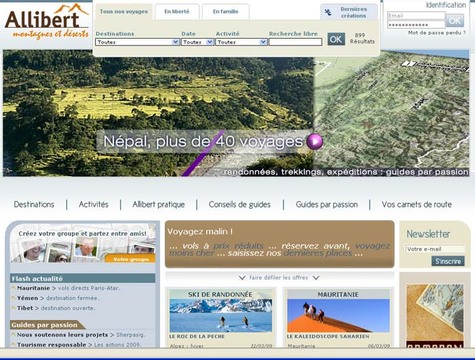This screenshot has width=475, height=360.
Task: Click the Tibet destination ouverte link
Action: pyautogui.click(x=56, y=308)
